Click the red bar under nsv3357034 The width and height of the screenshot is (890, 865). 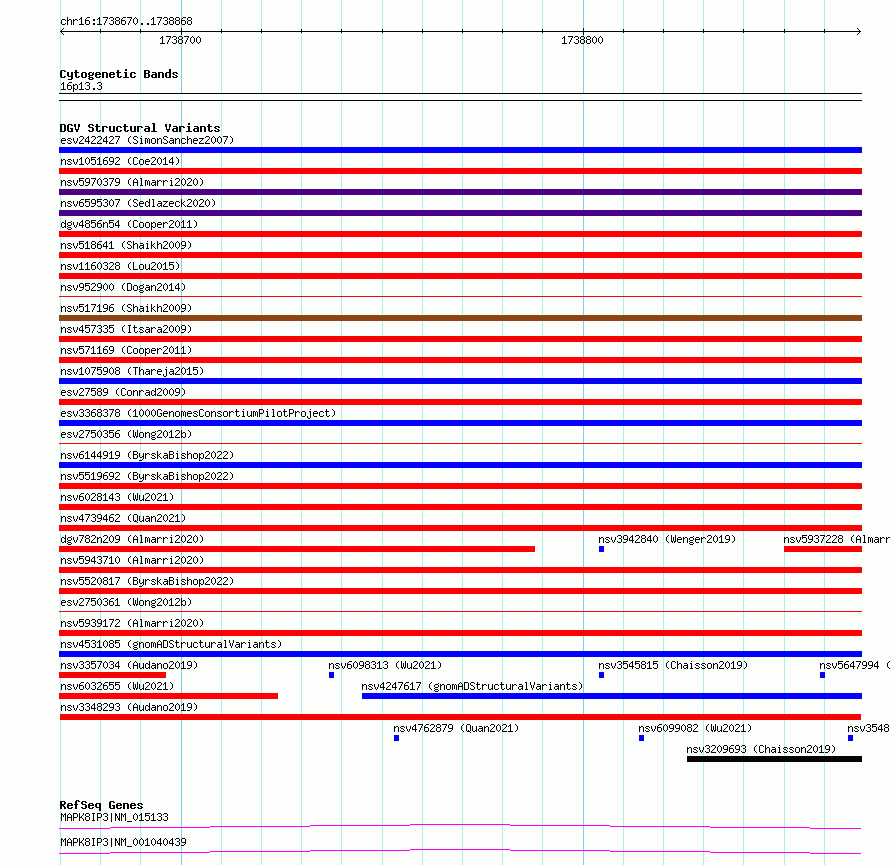(112, 675)
